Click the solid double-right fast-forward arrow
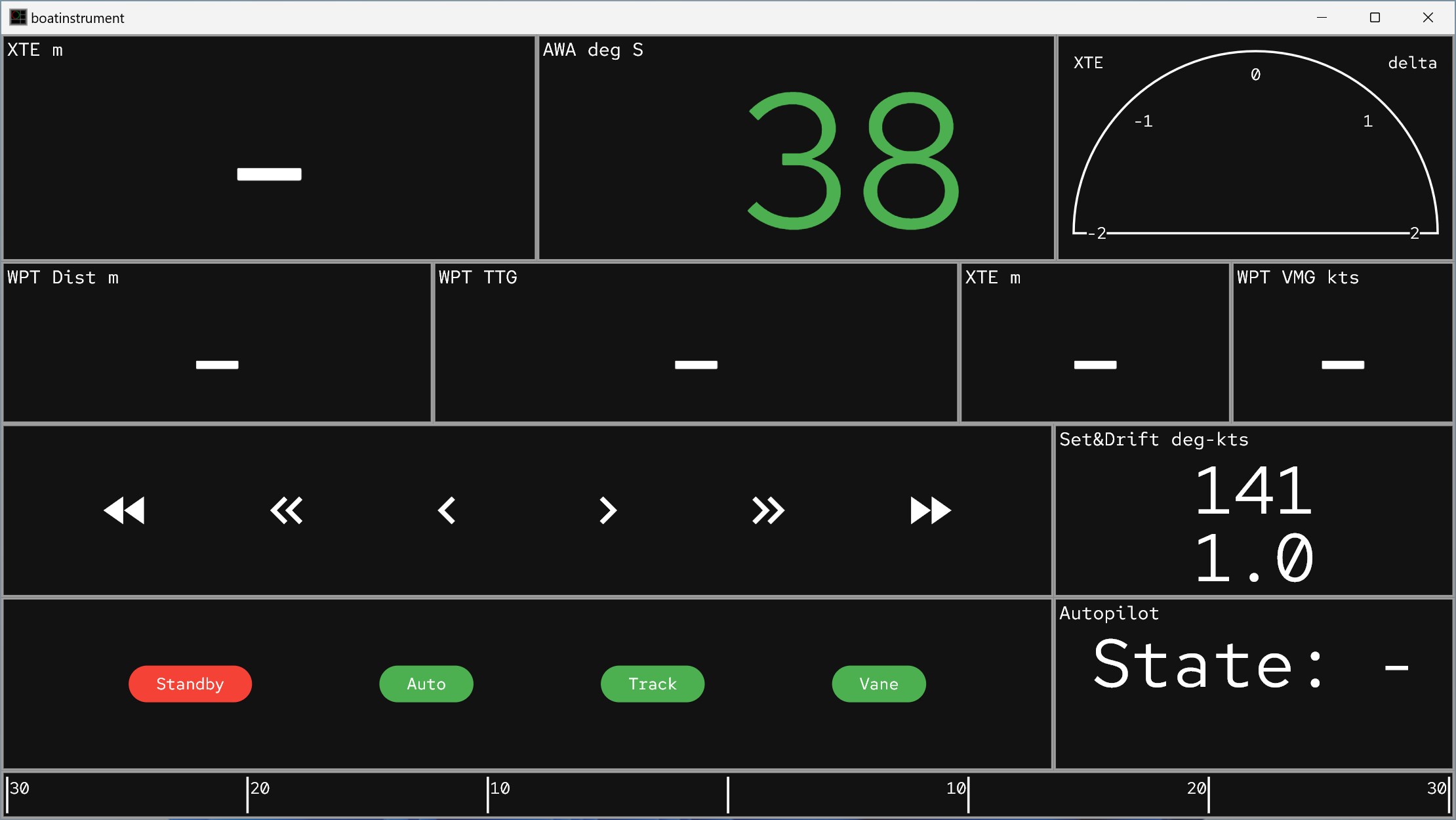This screenshot has height=820, width=1456. [930, 510]
